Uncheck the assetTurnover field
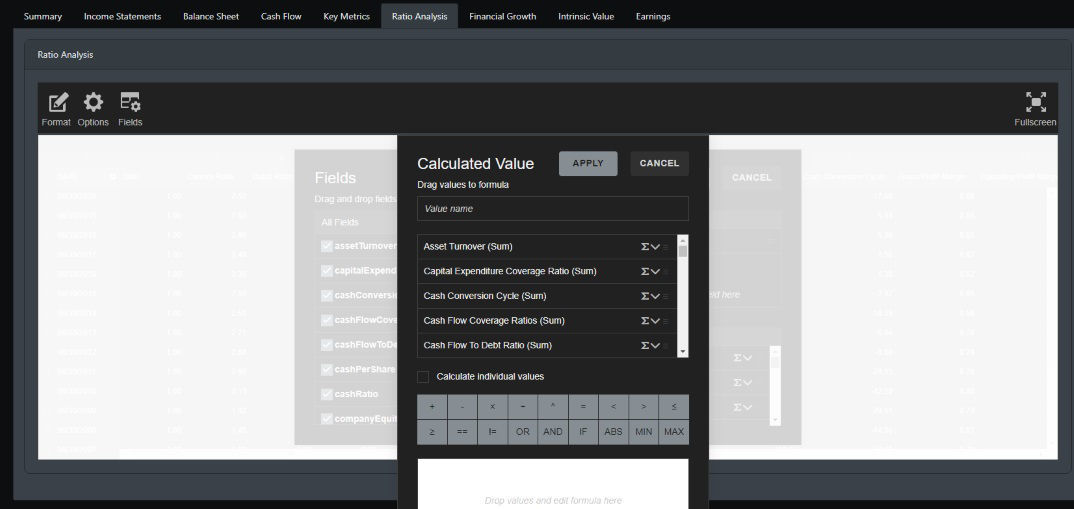This screenshot has height=509, width=1074. click(327, 246)
